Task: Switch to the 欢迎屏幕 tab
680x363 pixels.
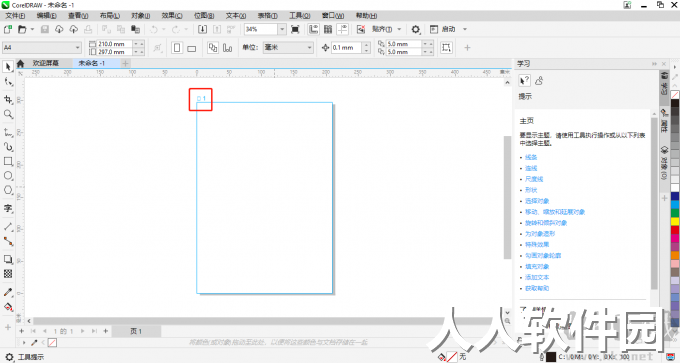Action: (46, 63)
